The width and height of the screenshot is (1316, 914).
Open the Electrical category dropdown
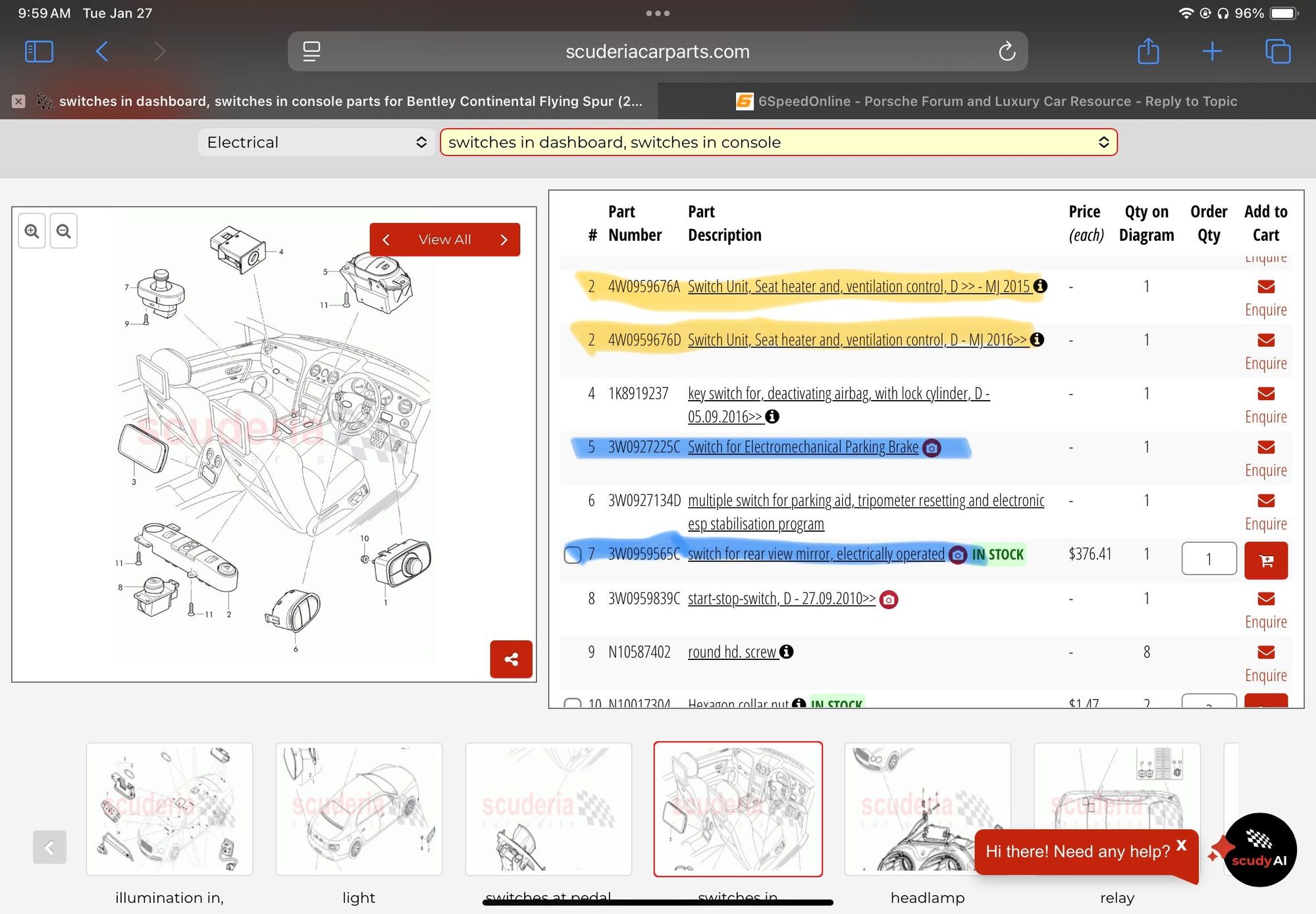(x=316, y=142)
